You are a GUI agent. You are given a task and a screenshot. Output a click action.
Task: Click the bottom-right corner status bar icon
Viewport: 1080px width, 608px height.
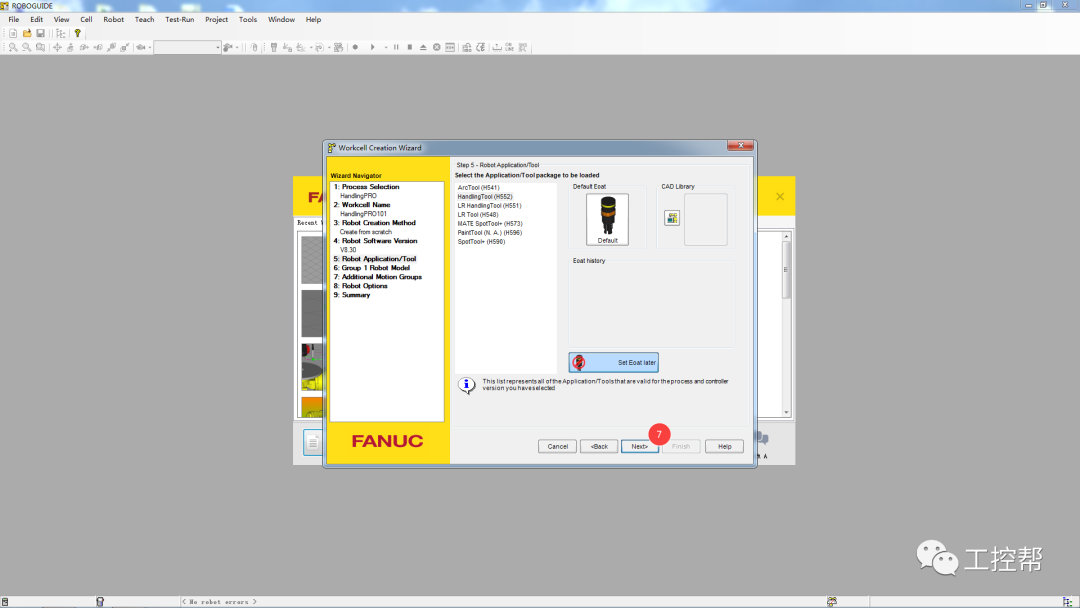1068,602
